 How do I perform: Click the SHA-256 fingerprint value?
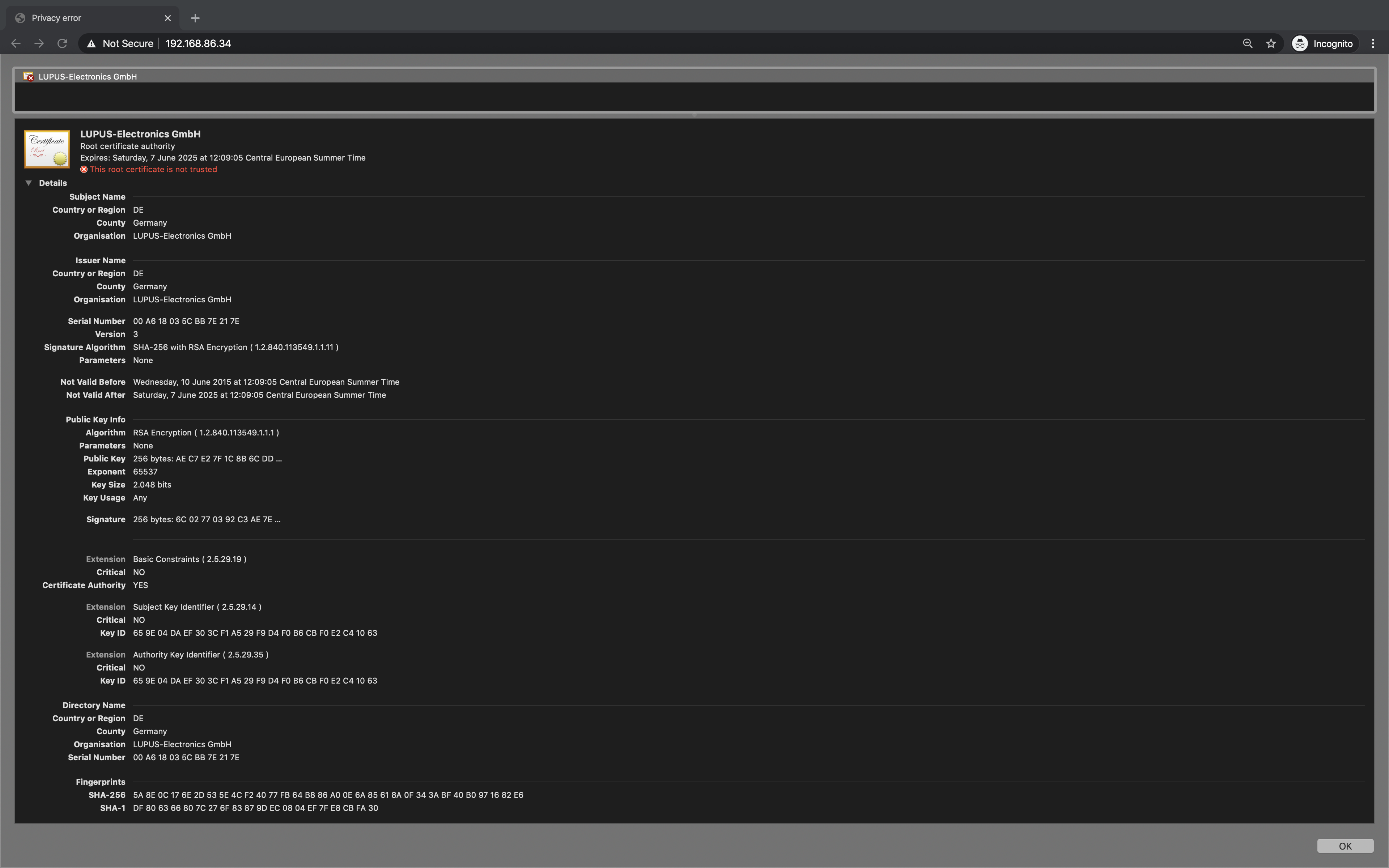(328, 795)
